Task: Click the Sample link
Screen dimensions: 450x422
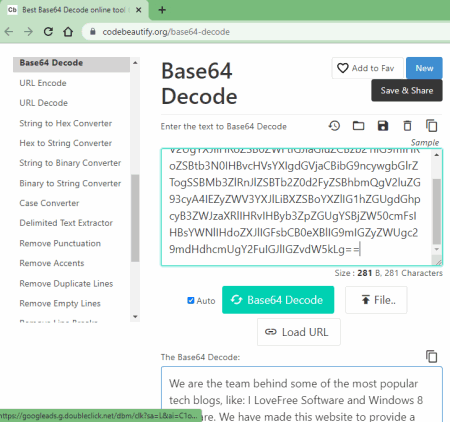Action: (x=425, y=142)
